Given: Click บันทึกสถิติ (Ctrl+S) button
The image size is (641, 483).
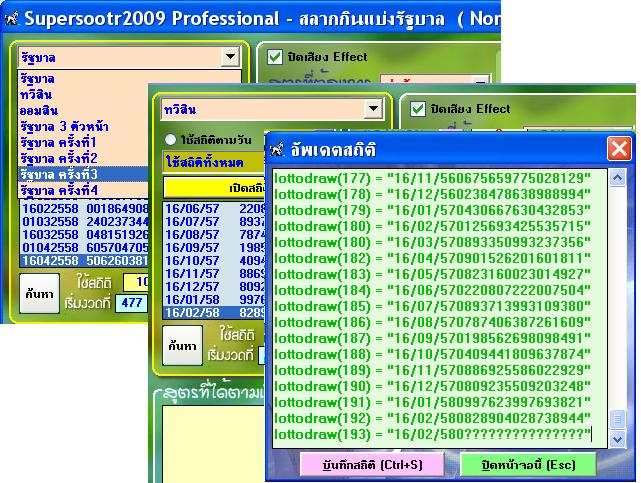Looking at the screenshot, I should click(372, 465).
